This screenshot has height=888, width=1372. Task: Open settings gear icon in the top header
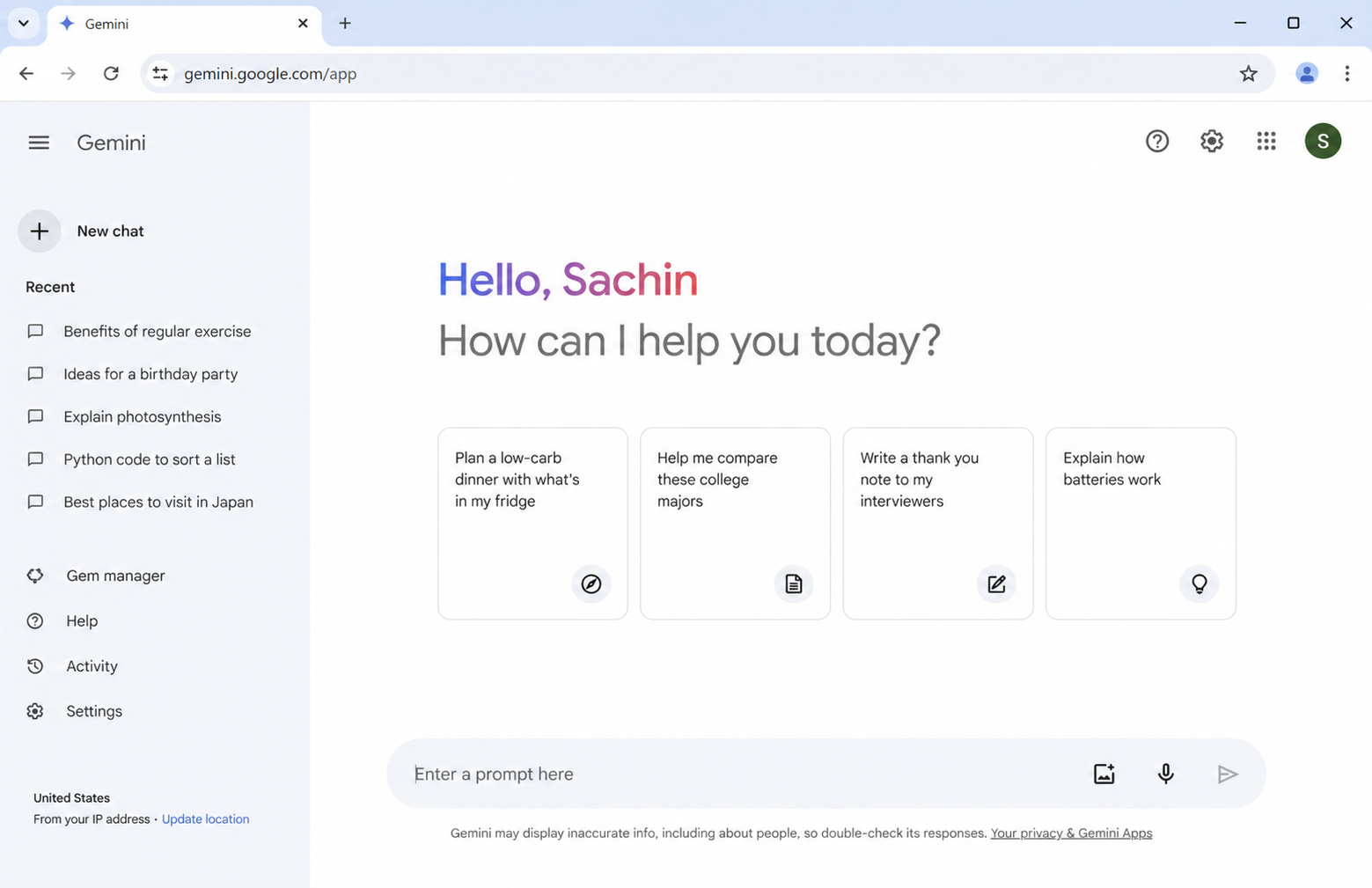(x=1212, y=141)
